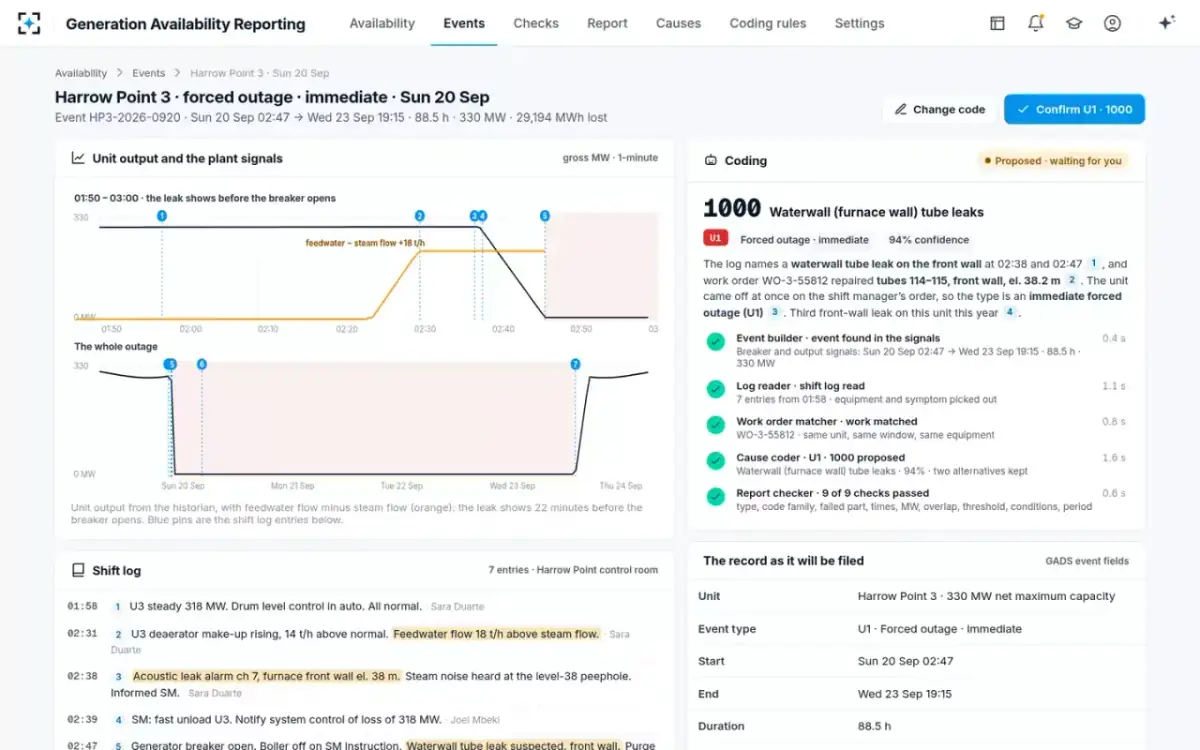Select pin 5 on the 01:50–03:00 chart
Viewport: 1200px width, 750px height.
[x=545, y=216]
